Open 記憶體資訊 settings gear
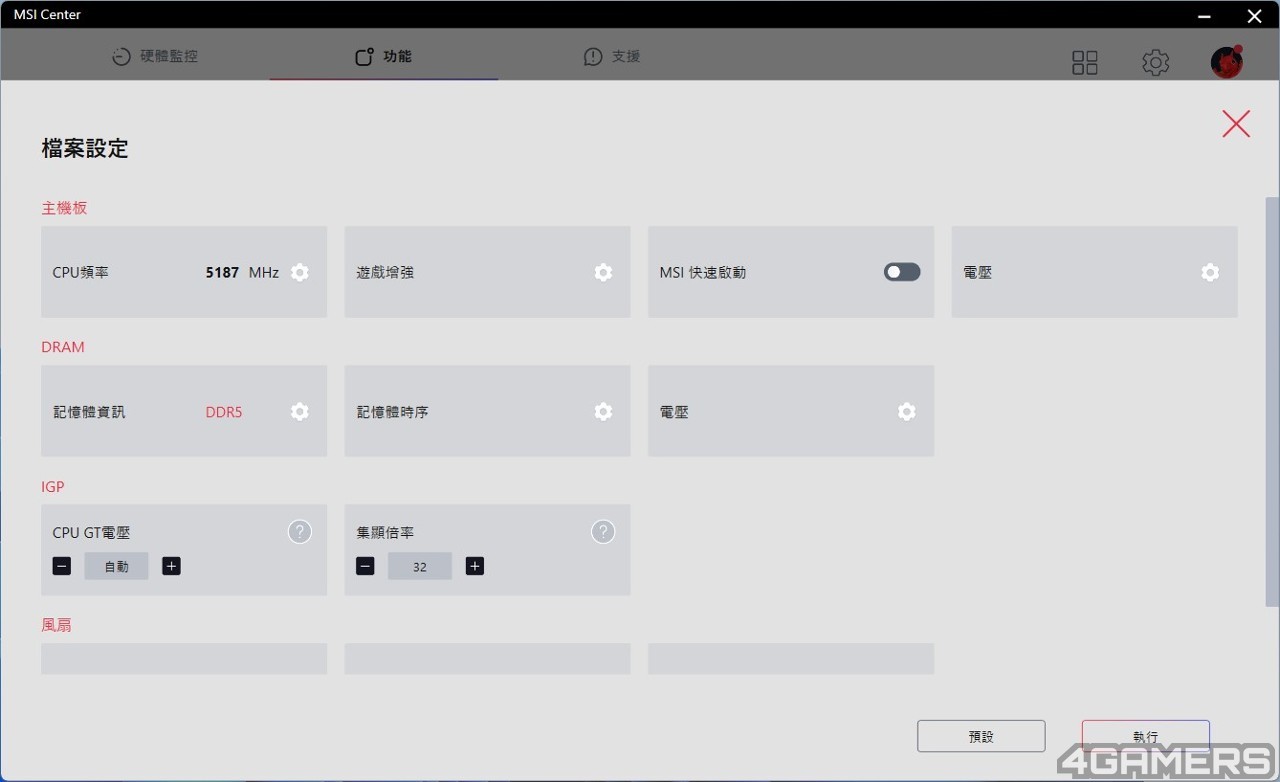Viewport: 1280px width, 782px height. pos(300,411)
